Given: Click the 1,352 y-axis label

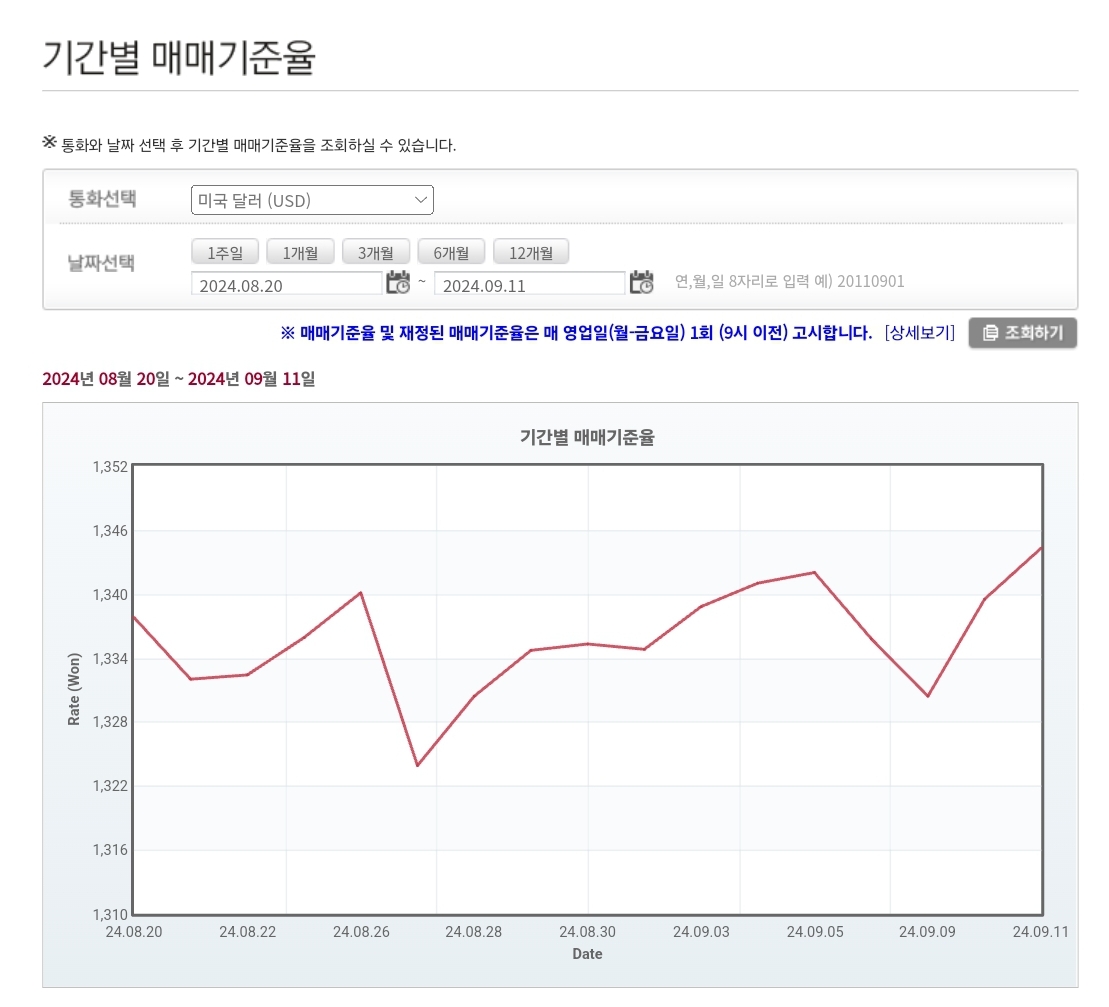Looking at the screenshot, I should point(110,467).
